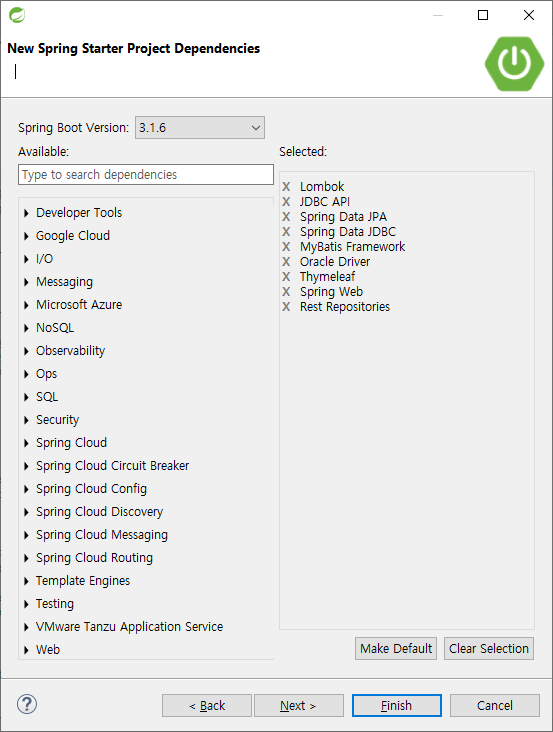The width and height of the screenshot is (553, 732).
Task: Select MyBatis Framework text entry
Action: coord(352,246)
